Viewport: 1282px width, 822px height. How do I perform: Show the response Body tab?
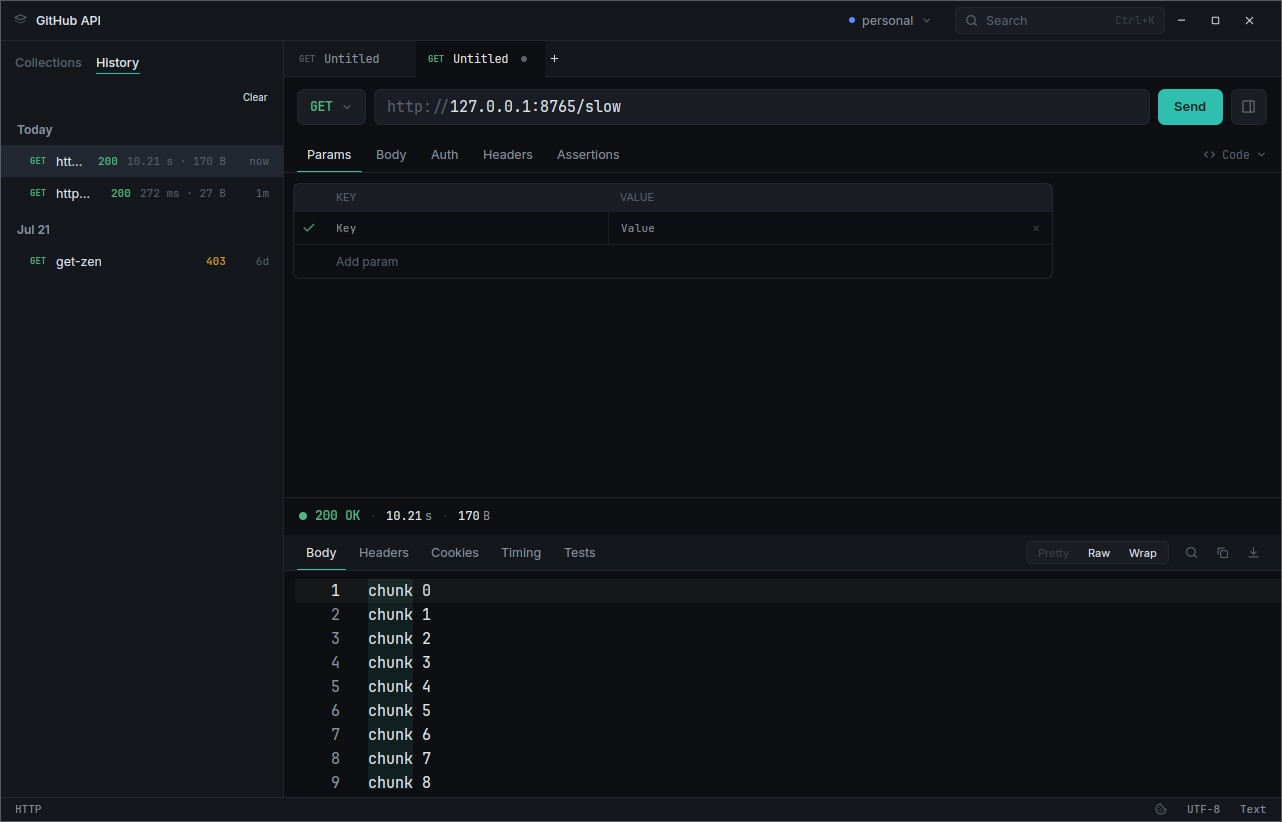click(x=321, y=553)
